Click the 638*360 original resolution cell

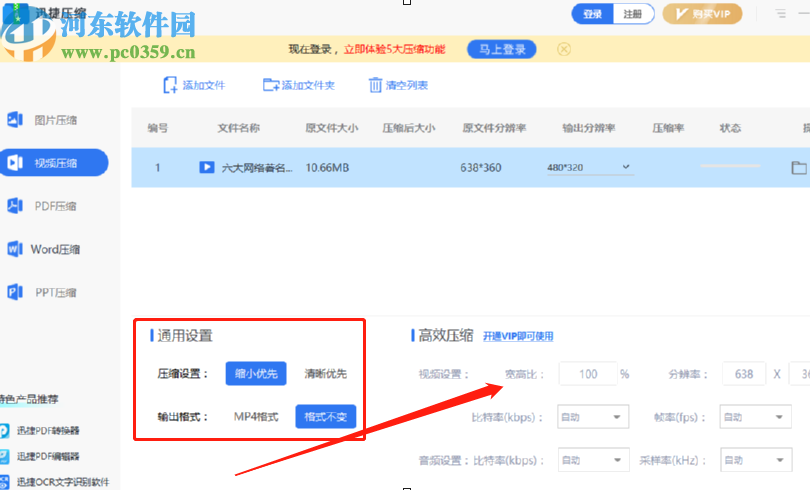click(480, 168)
